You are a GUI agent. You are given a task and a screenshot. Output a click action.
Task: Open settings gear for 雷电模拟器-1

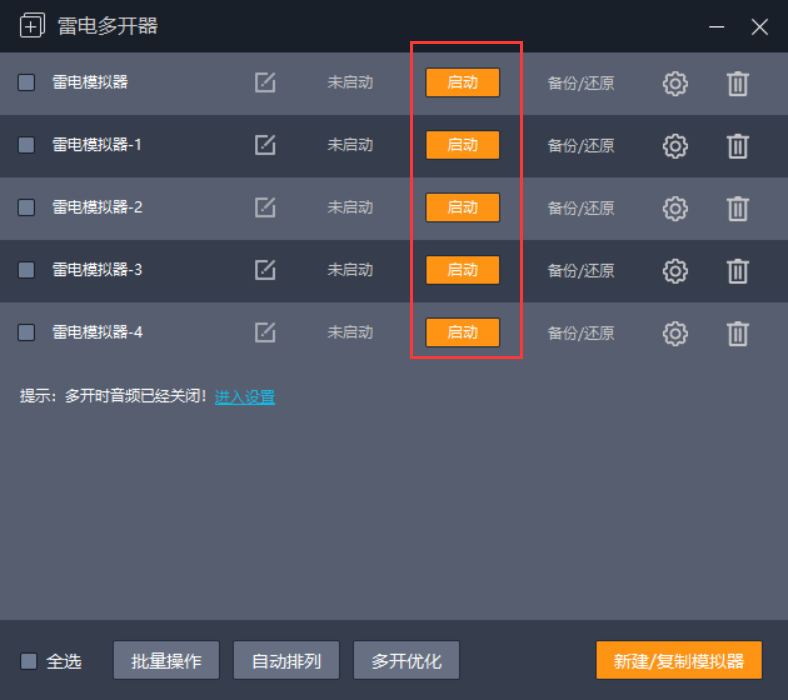pos(675,146)
